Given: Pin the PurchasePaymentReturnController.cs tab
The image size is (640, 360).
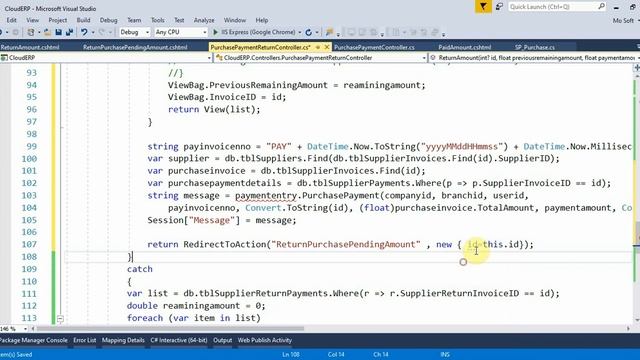Looking at the screenshot, I should pos(318,47).
